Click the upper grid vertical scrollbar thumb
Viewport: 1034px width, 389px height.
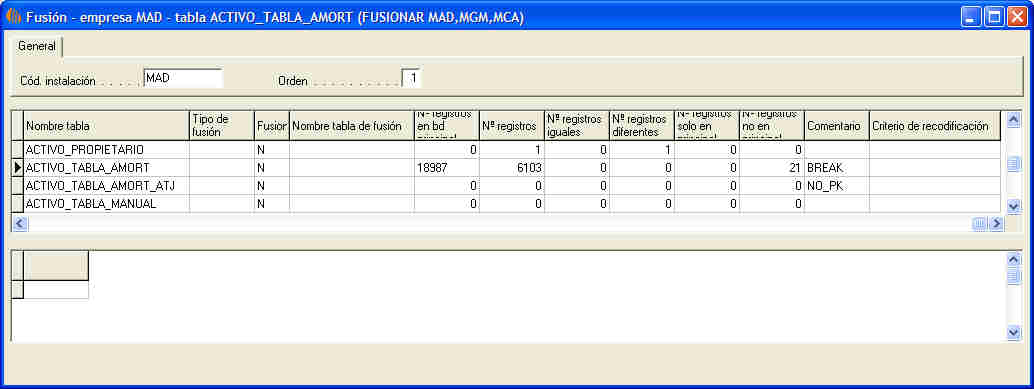(1014, 164)
